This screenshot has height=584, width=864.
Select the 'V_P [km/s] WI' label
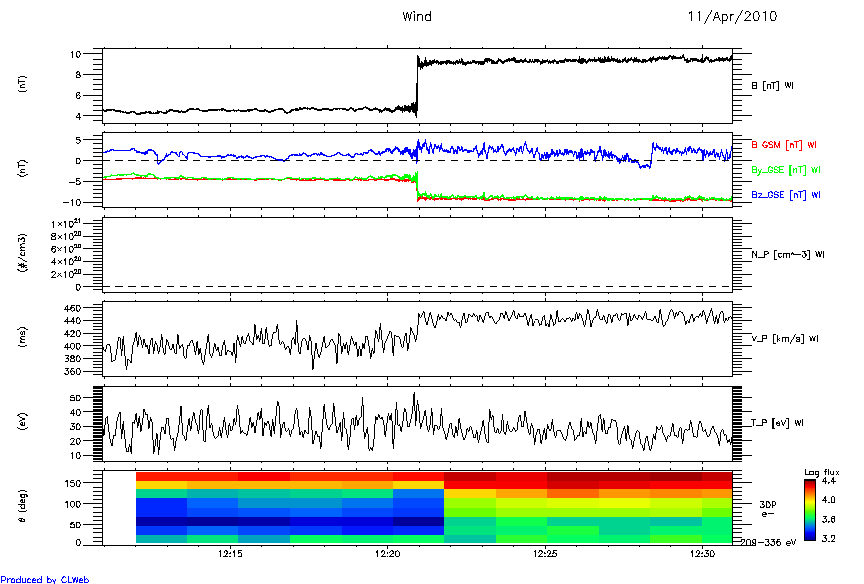pyautogui.click(x=785, y=339)
